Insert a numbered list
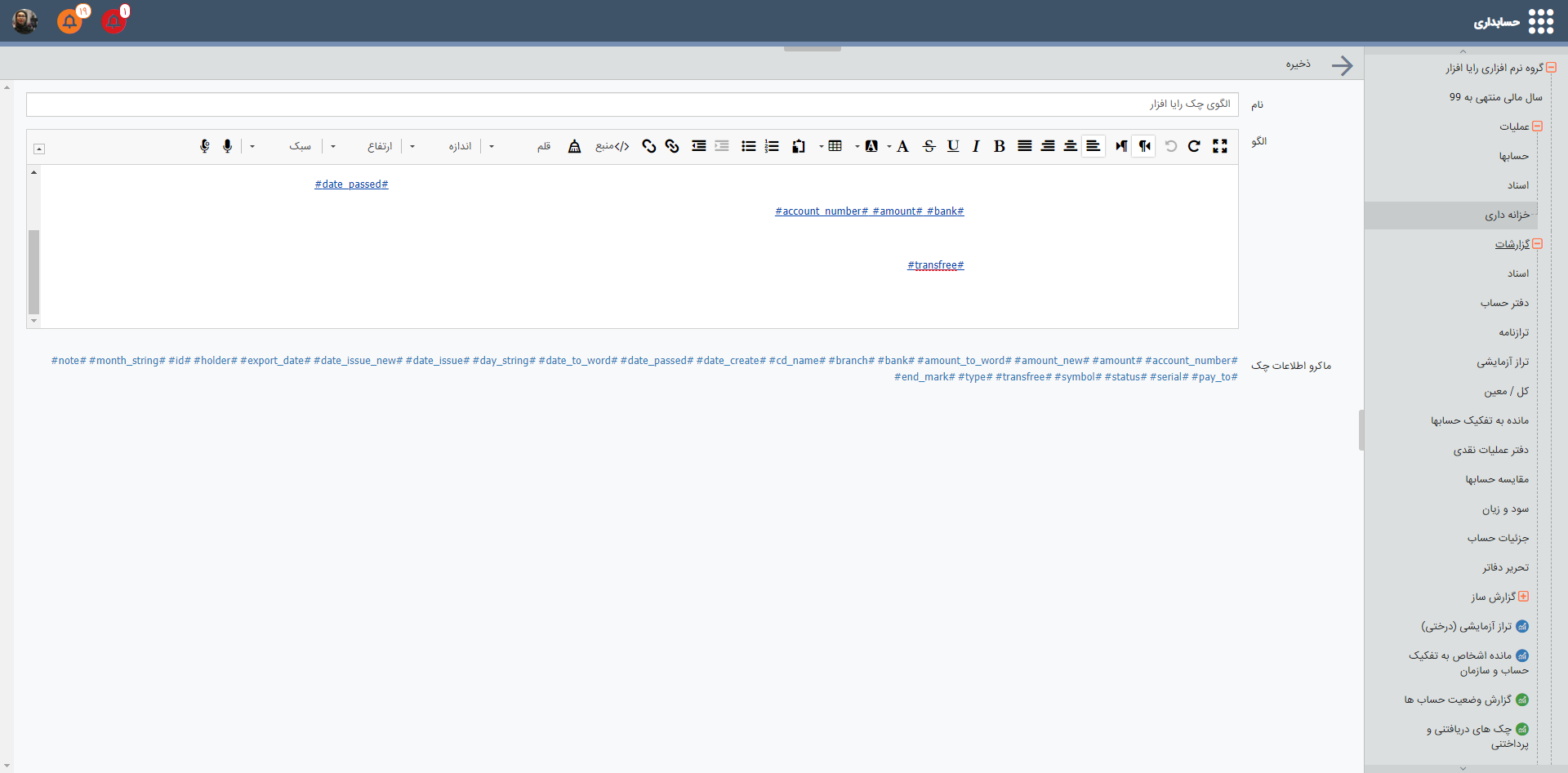The width and height of the screenshot is (1568, 773). click(772, 146)
